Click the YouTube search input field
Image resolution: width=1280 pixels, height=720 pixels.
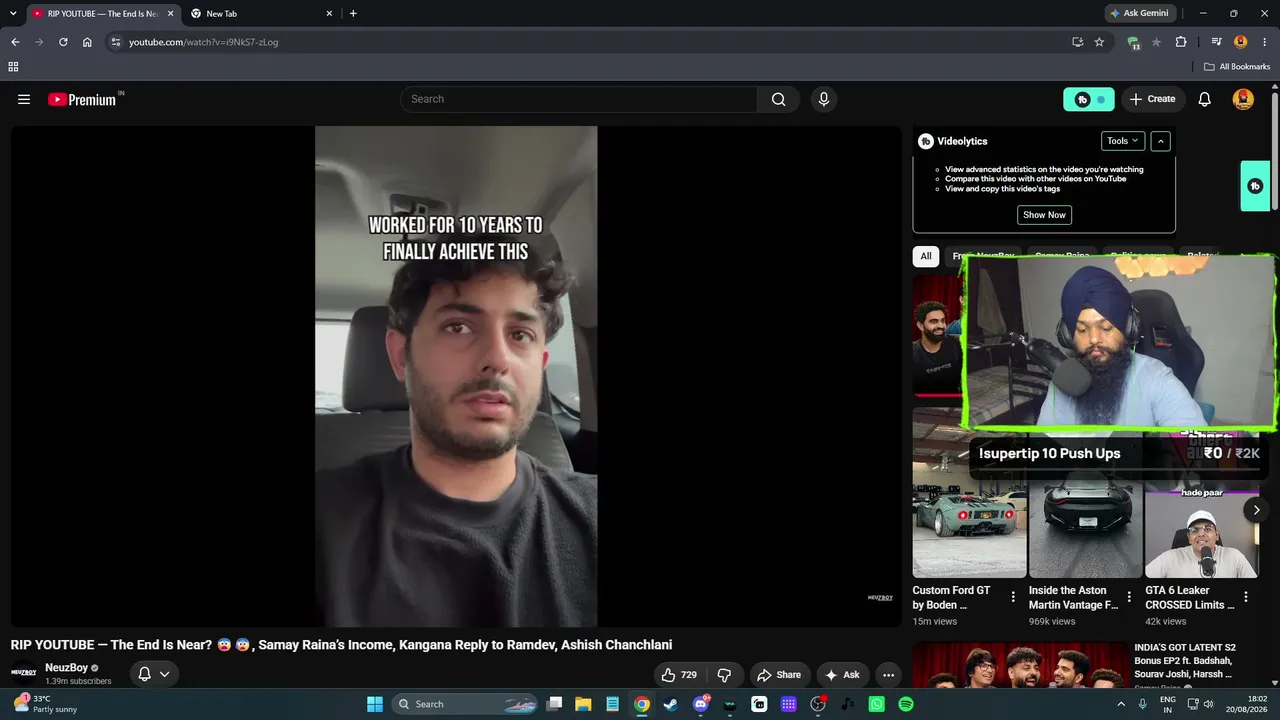point(579,99)
